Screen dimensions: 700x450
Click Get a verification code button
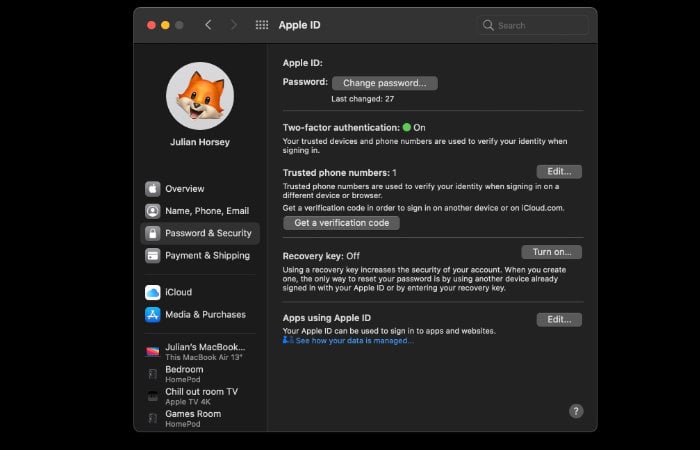[x=342, y=223]
